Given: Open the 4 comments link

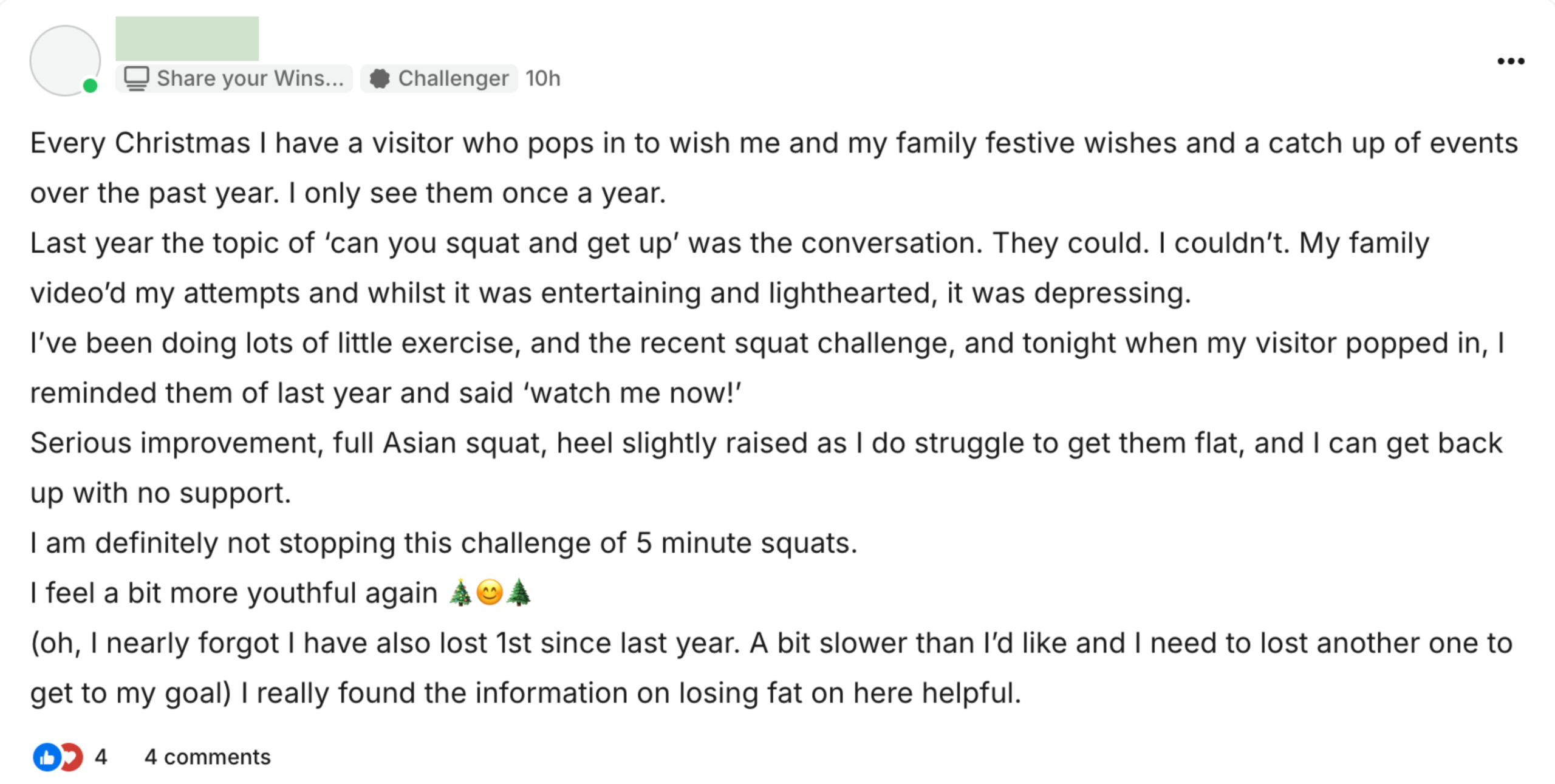Looking at the screenshot, I should click(x=207, y=757).
